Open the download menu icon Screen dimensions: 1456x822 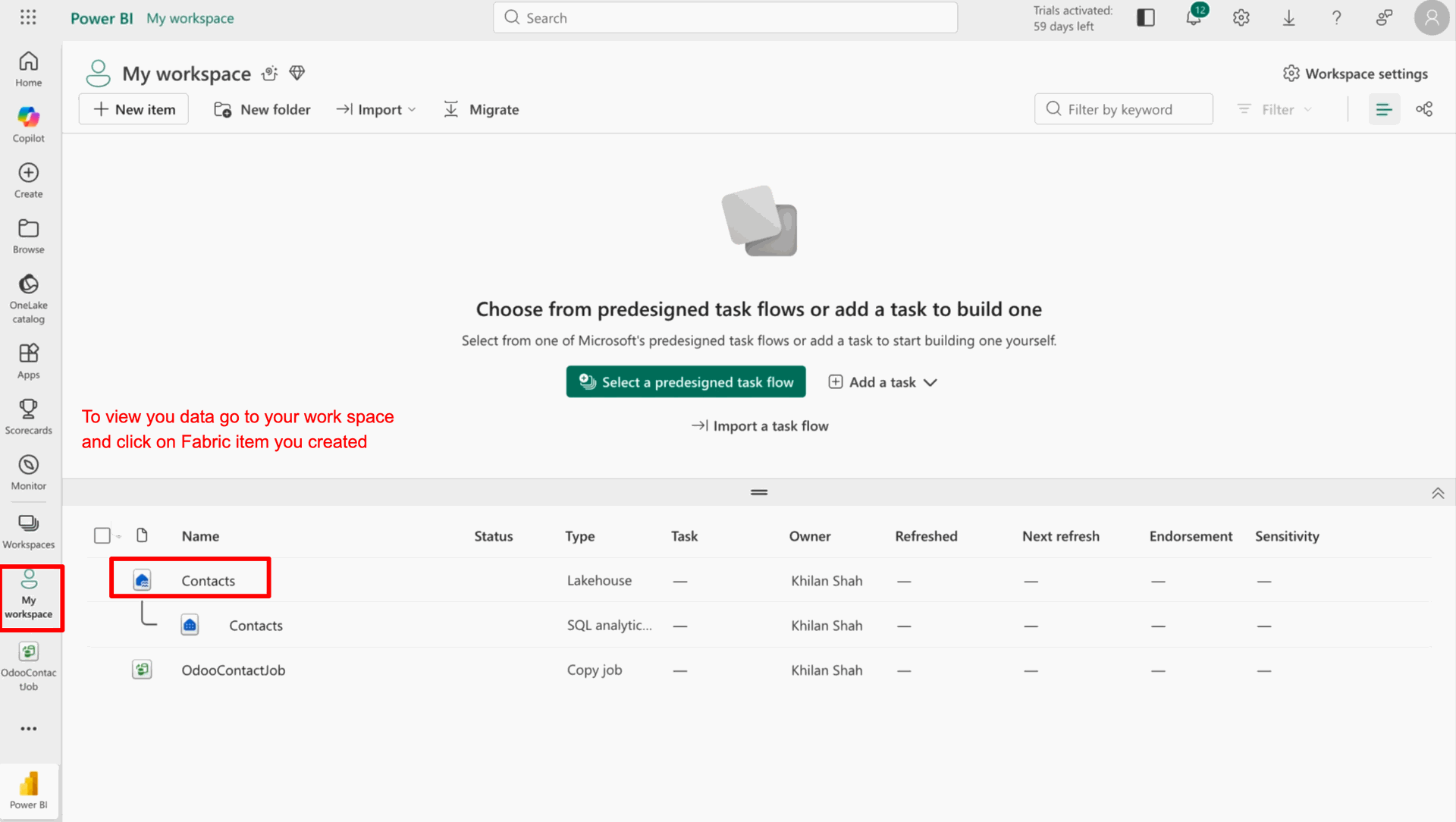coord(1288,17)
